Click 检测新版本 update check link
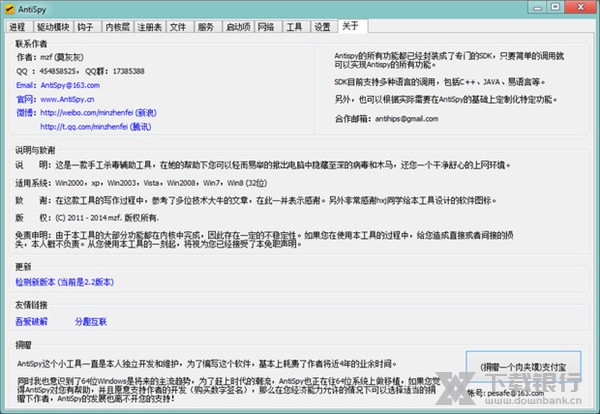 pos(64,282)
